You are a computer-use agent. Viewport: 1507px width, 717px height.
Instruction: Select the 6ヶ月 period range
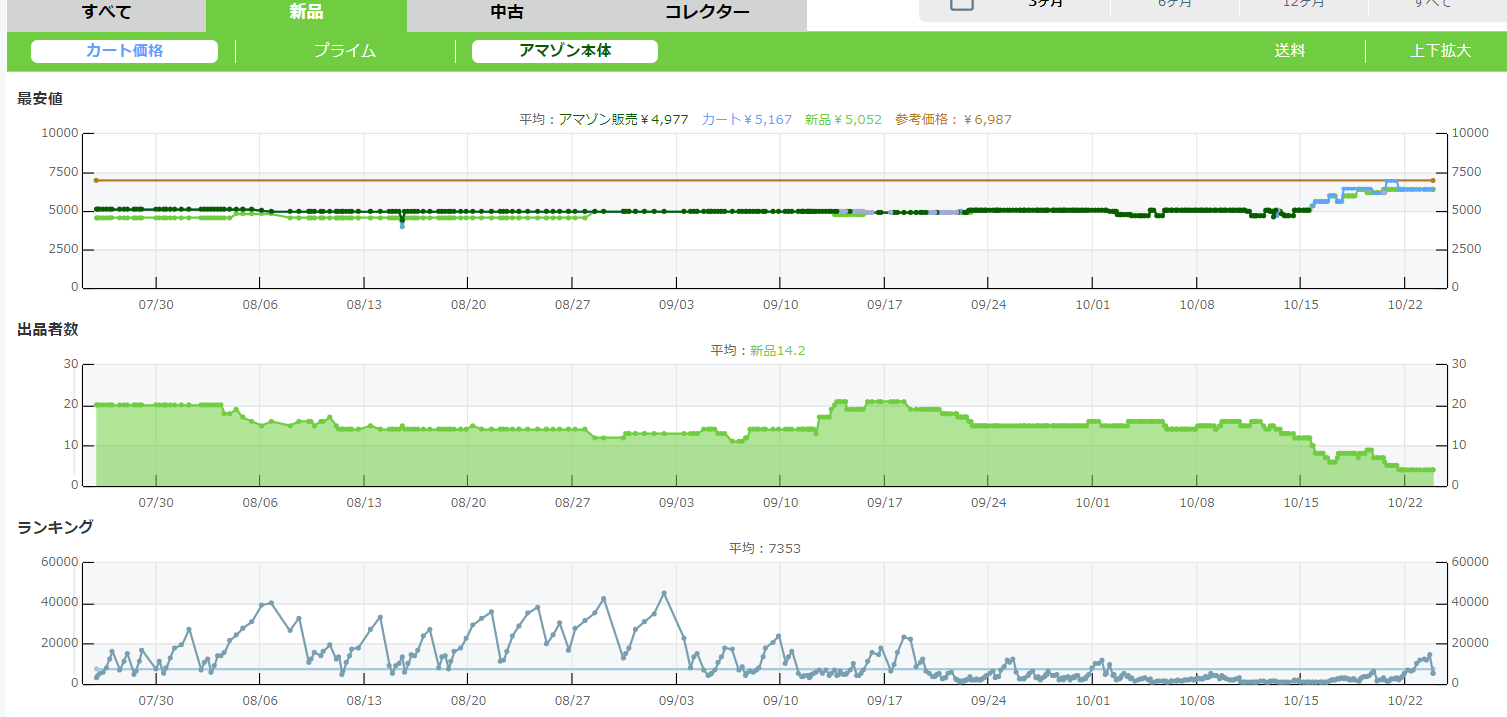point(1175,4)
